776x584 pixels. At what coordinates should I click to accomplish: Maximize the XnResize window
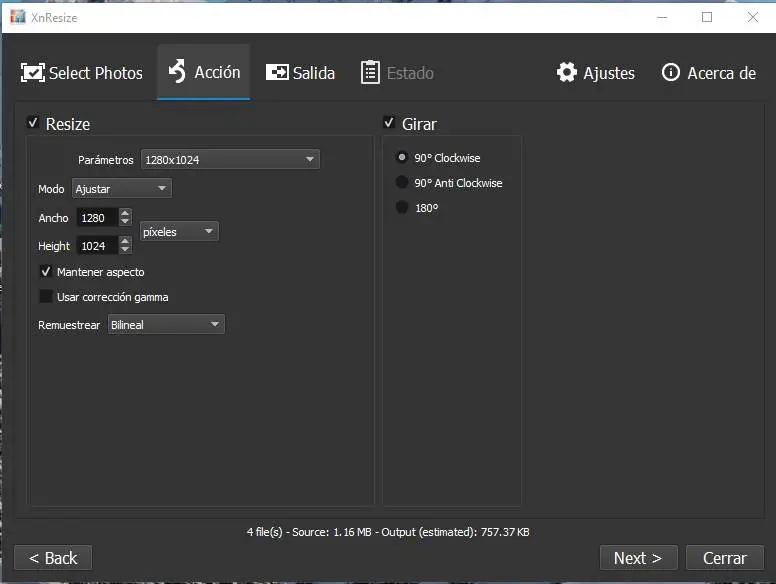[707, 17]
